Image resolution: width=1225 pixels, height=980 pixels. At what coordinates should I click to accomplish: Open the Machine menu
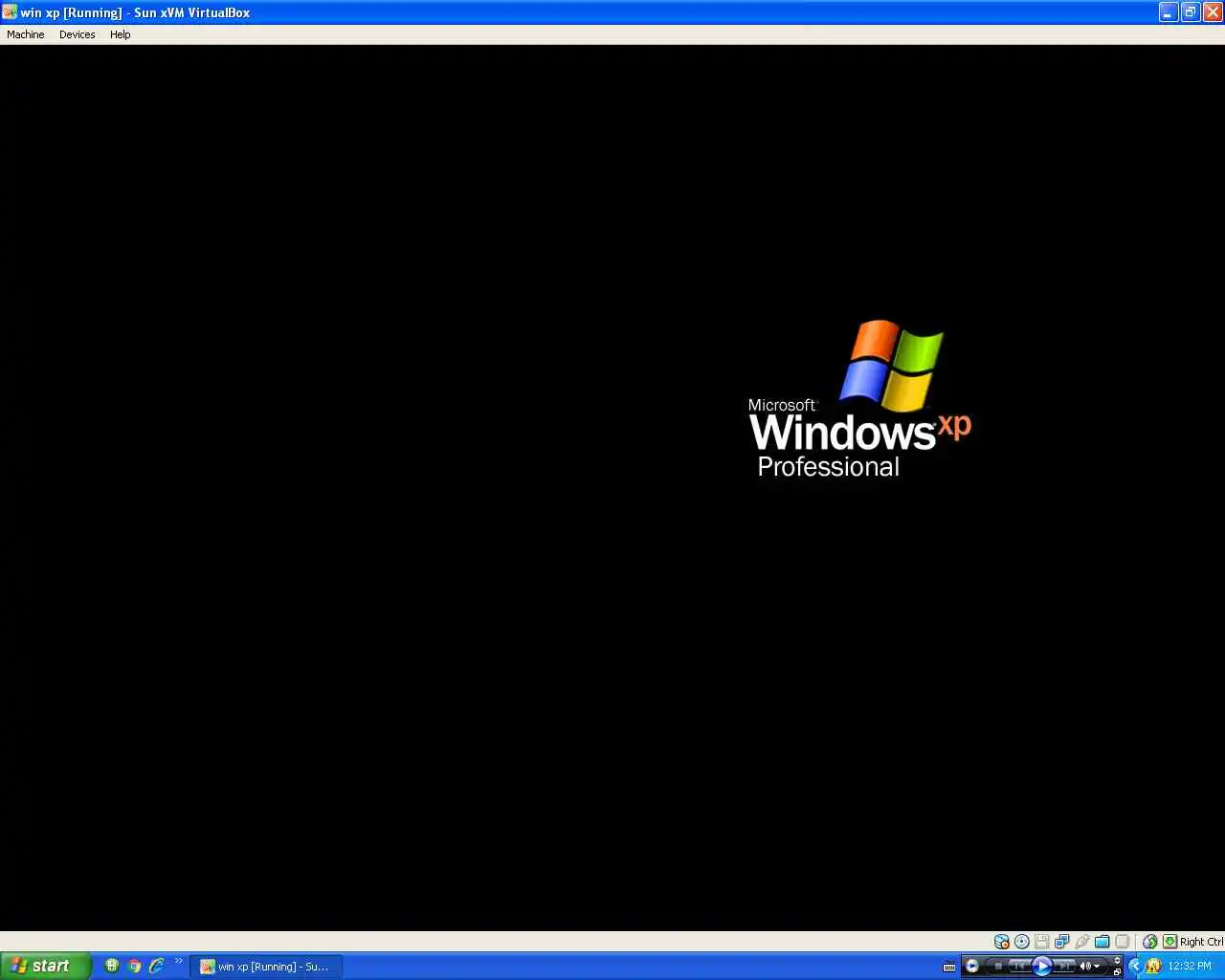(26, 34)
